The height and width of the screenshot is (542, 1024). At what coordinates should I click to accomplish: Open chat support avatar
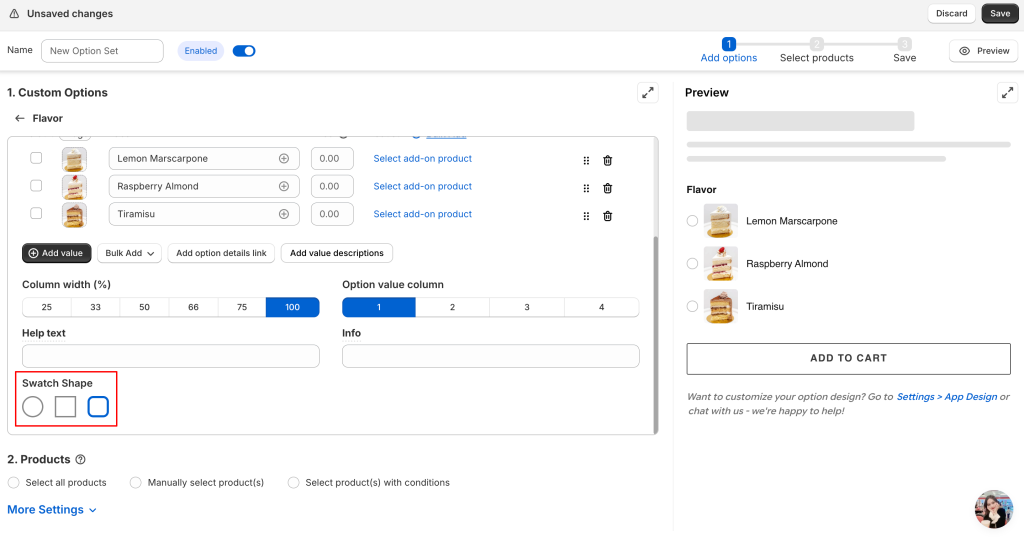(x=993, y=509)
